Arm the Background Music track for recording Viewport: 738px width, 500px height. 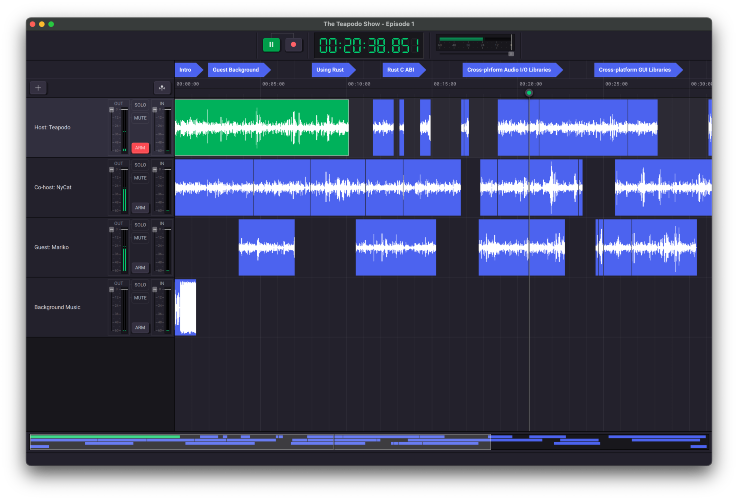point(140,327)
